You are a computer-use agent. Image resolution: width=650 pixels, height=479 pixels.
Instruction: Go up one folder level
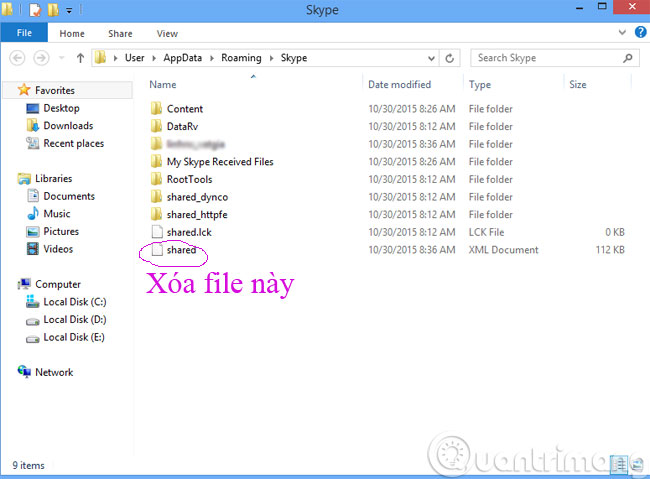(80, 58)
